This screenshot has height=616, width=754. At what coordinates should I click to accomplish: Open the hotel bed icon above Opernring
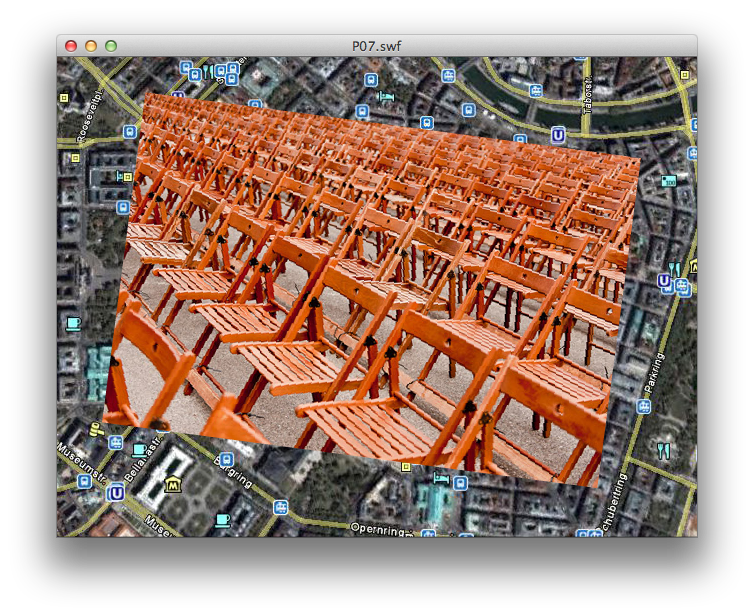(441, 480)
